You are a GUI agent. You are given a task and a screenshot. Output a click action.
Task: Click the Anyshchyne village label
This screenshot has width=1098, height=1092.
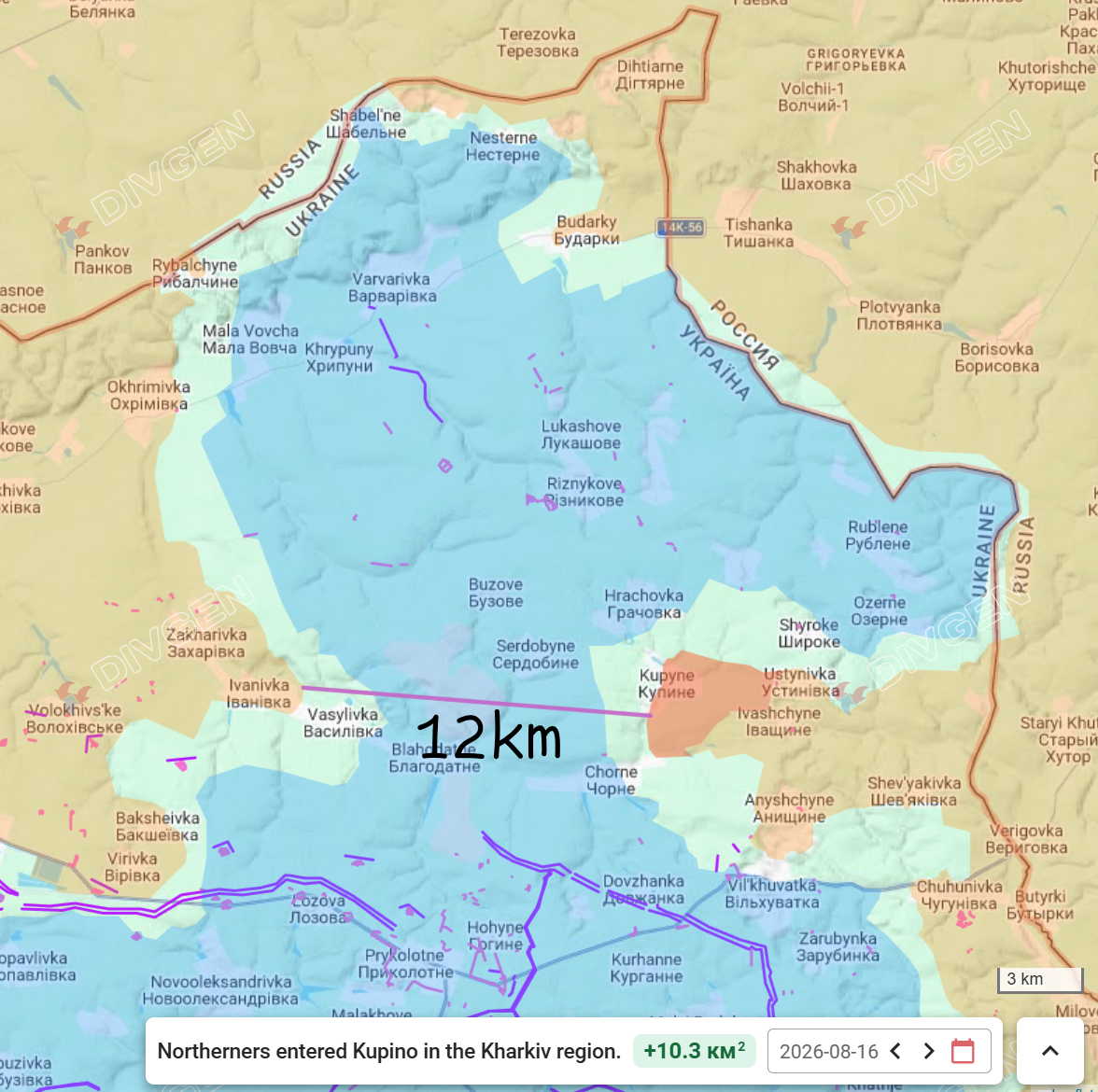pyautogui.click(x=788, y=808)
